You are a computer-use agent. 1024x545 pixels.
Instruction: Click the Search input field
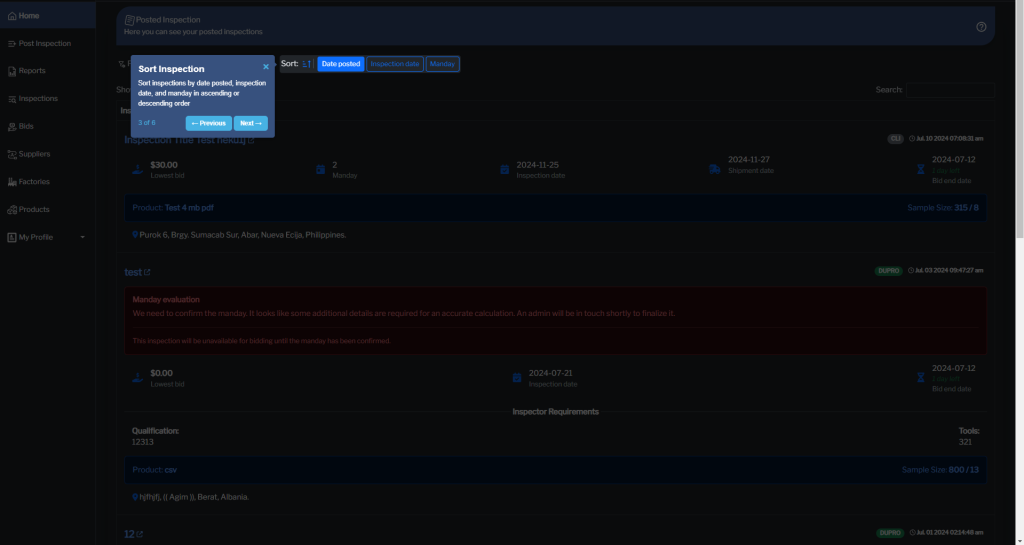950,90
